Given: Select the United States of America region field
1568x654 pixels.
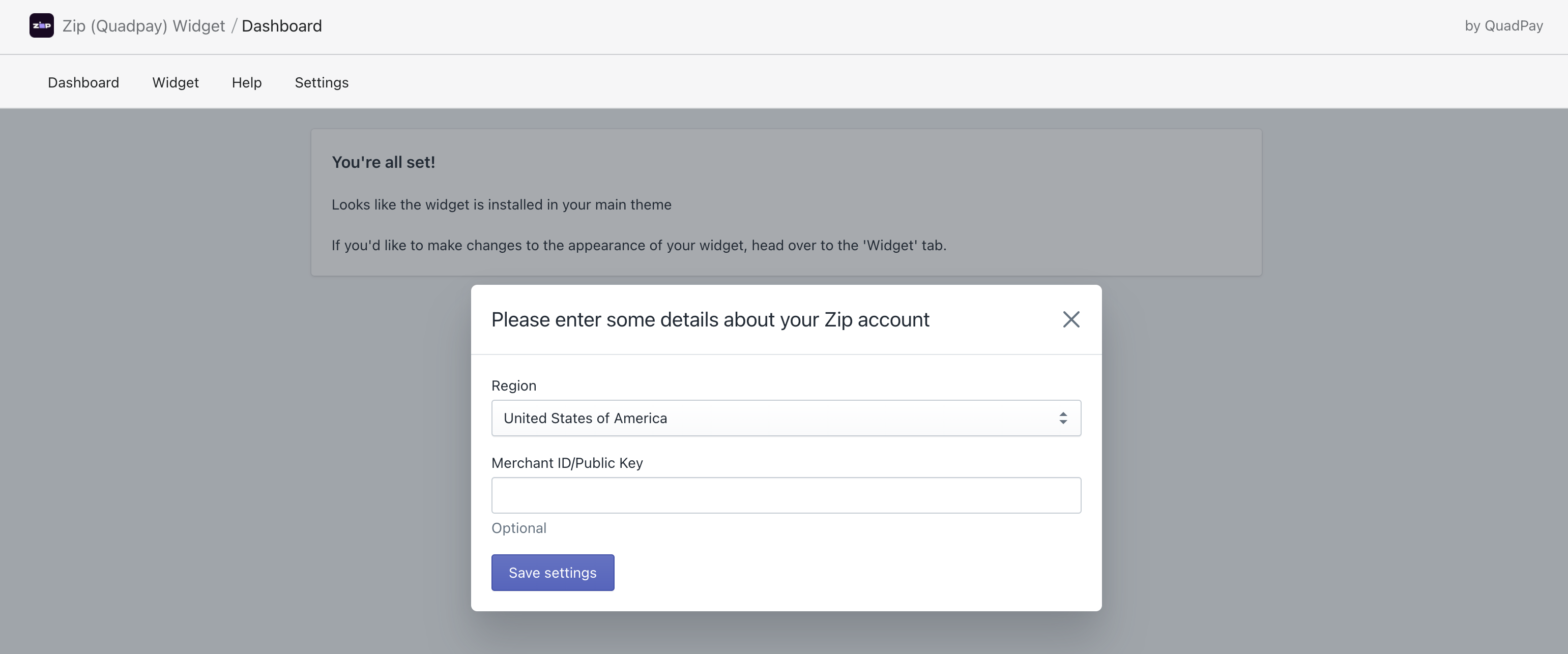Looking at the screenshot, I should 786,418.
